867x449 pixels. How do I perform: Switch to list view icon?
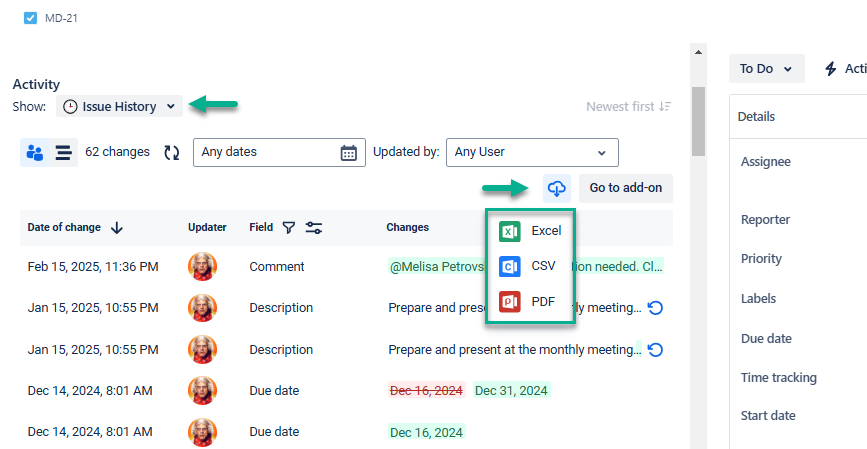[64, 152]
